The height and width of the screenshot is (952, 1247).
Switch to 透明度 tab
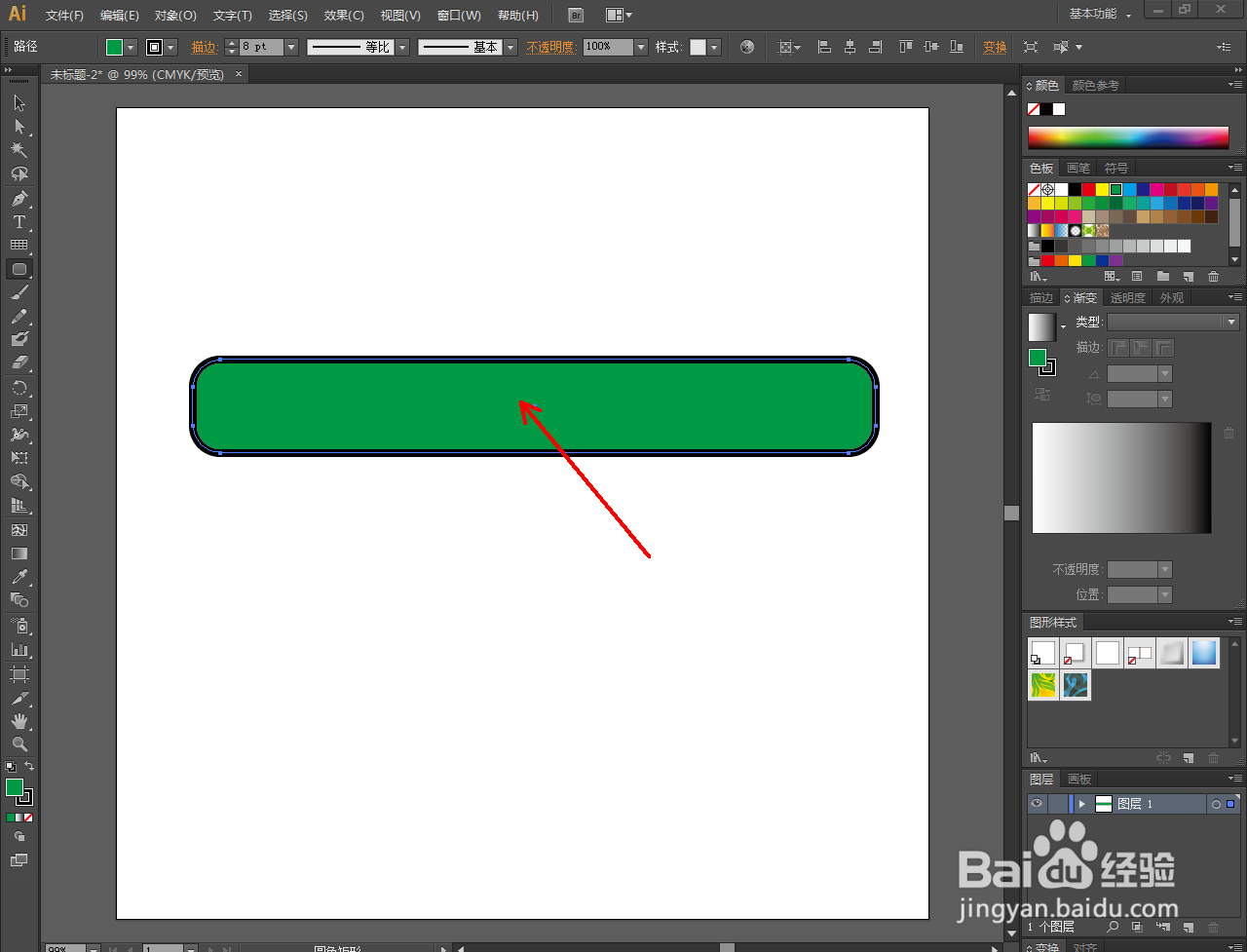coord(1127,298)
